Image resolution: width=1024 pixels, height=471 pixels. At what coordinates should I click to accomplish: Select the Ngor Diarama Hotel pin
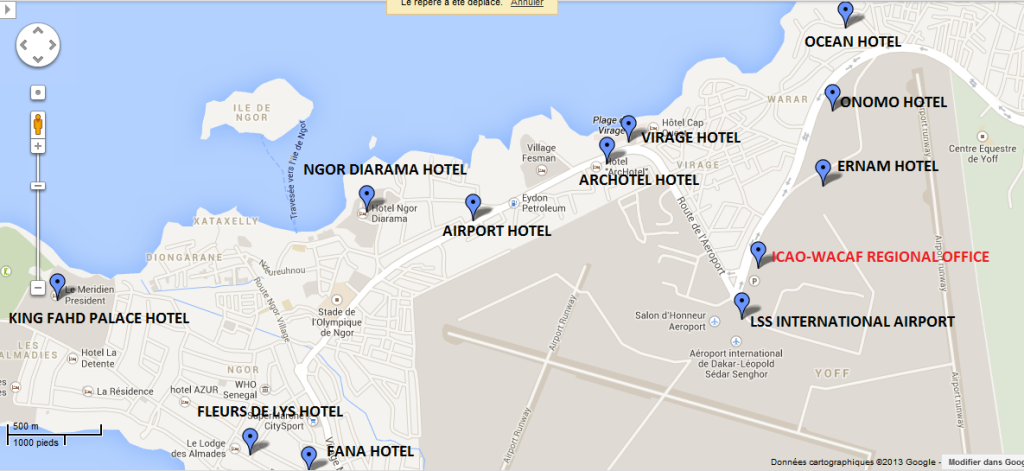367,198
